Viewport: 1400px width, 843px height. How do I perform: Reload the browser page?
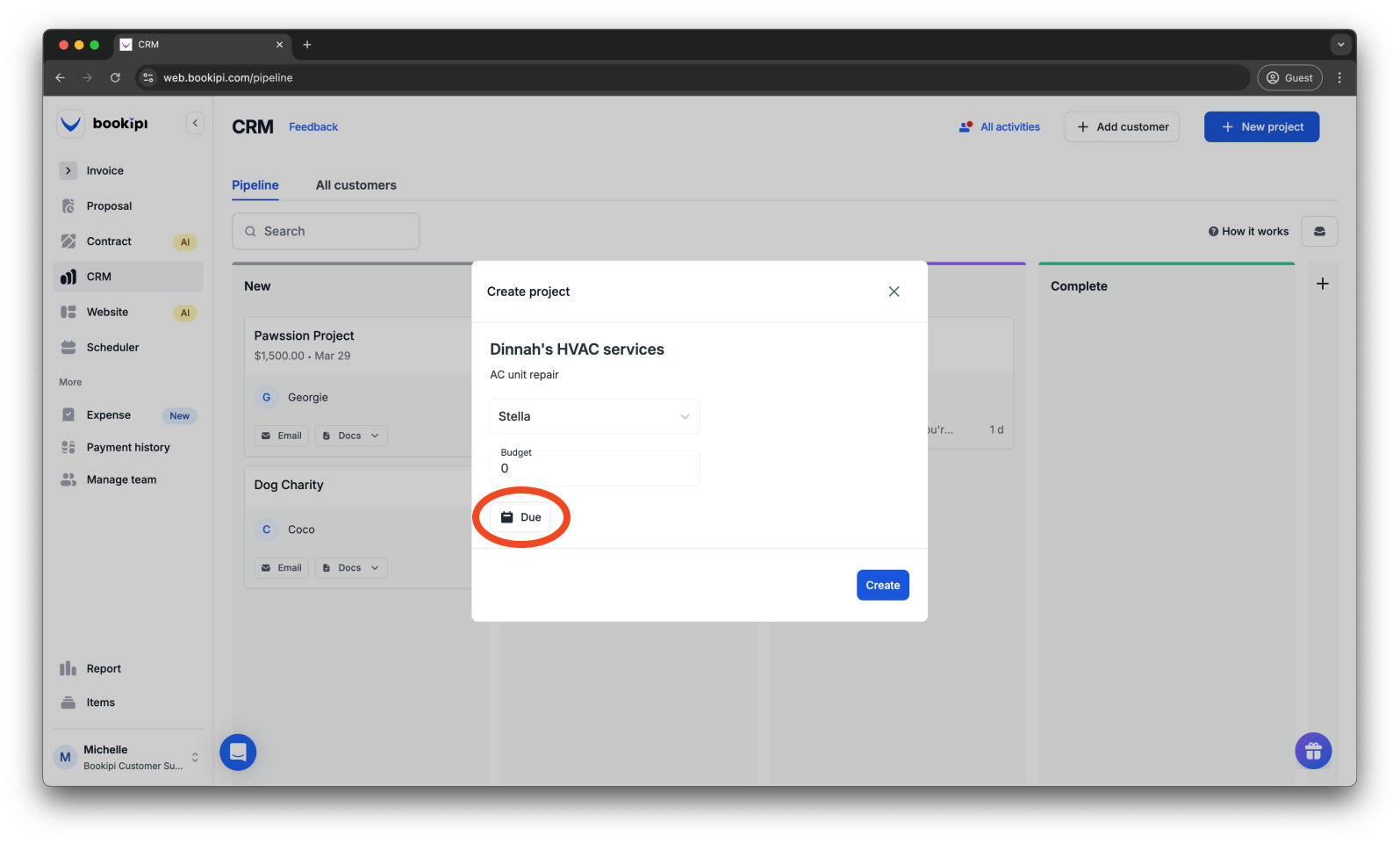point(115,77)
